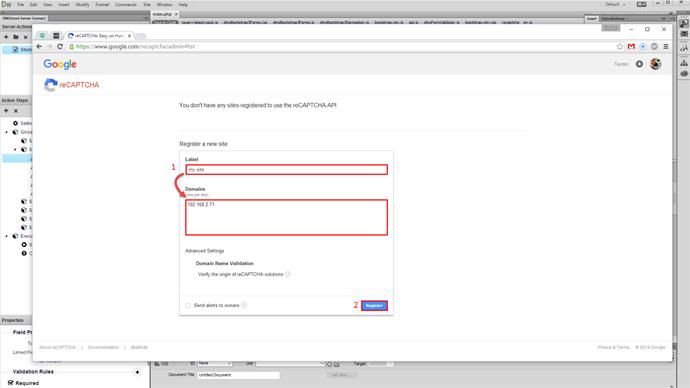Open the About reCAPTCHA footer link
The height and width of the screenshot is (388, 690).
pos(58,348)
